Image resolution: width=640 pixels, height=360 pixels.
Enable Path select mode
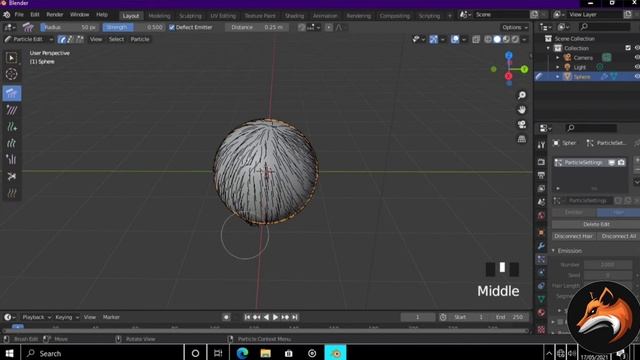point(62,40)
